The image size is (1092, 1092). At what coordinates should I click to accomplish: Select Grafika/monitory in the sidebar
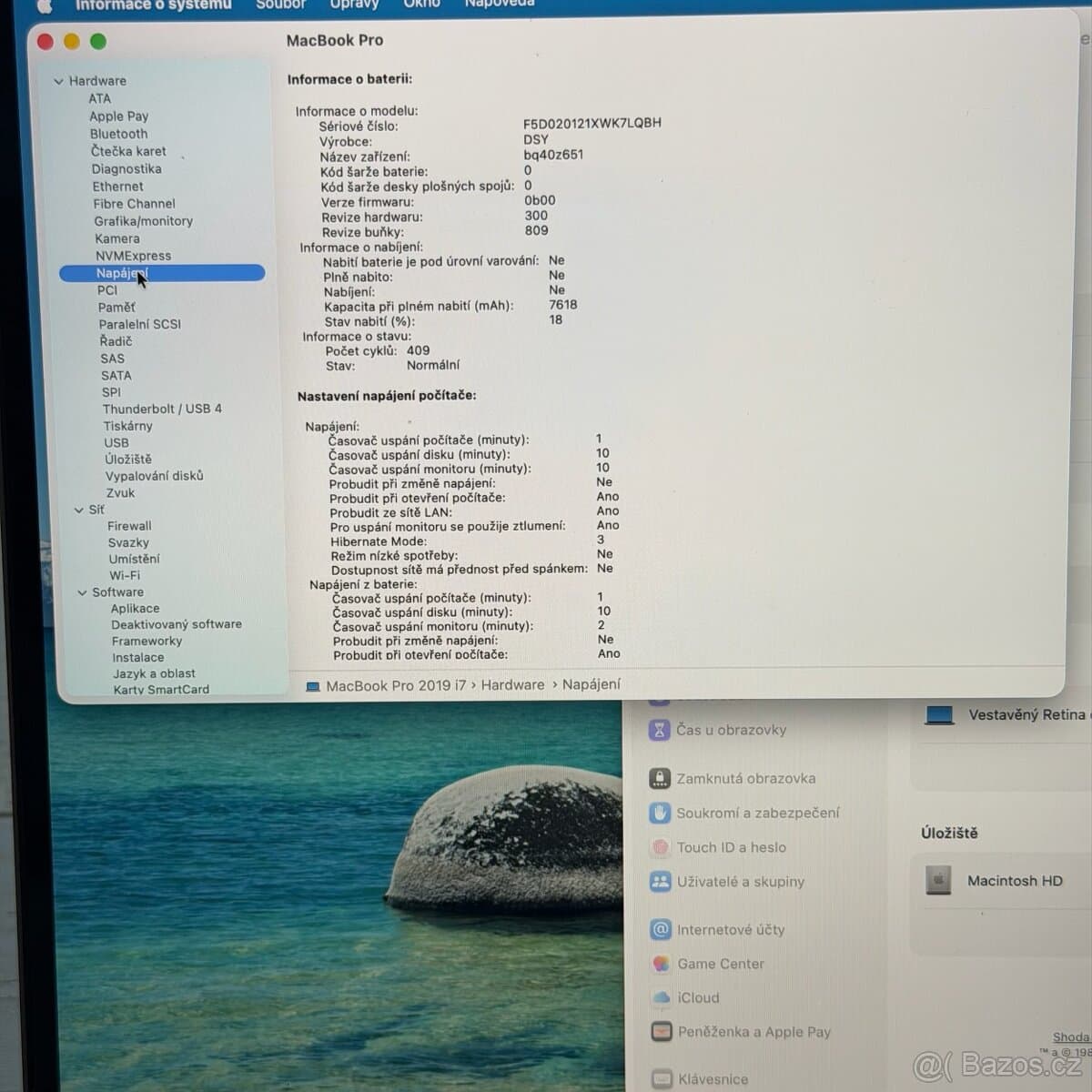coord(143,221)
